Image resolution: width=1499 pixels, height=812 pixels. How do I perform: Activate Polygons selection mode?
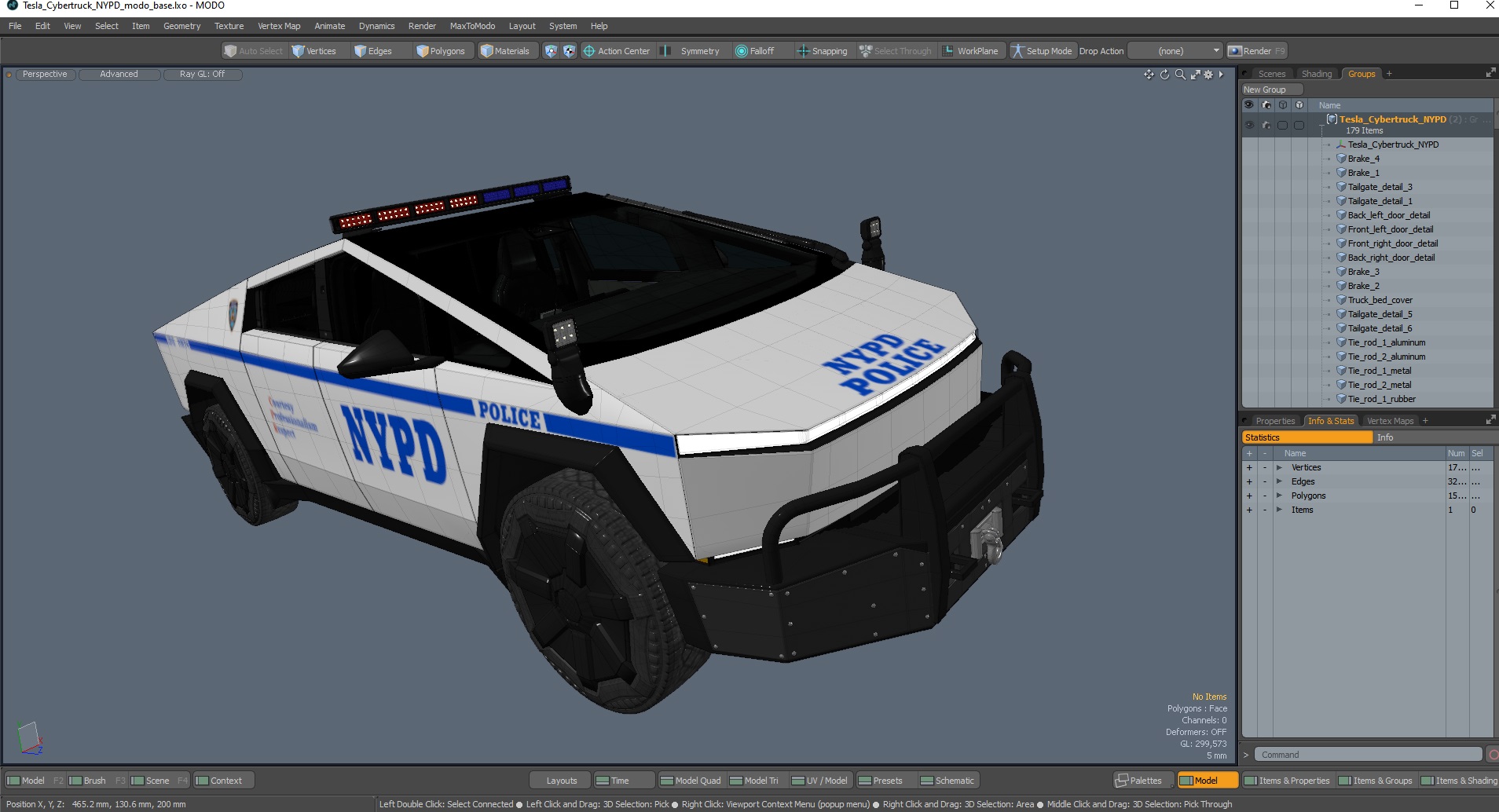pos(442,51)
